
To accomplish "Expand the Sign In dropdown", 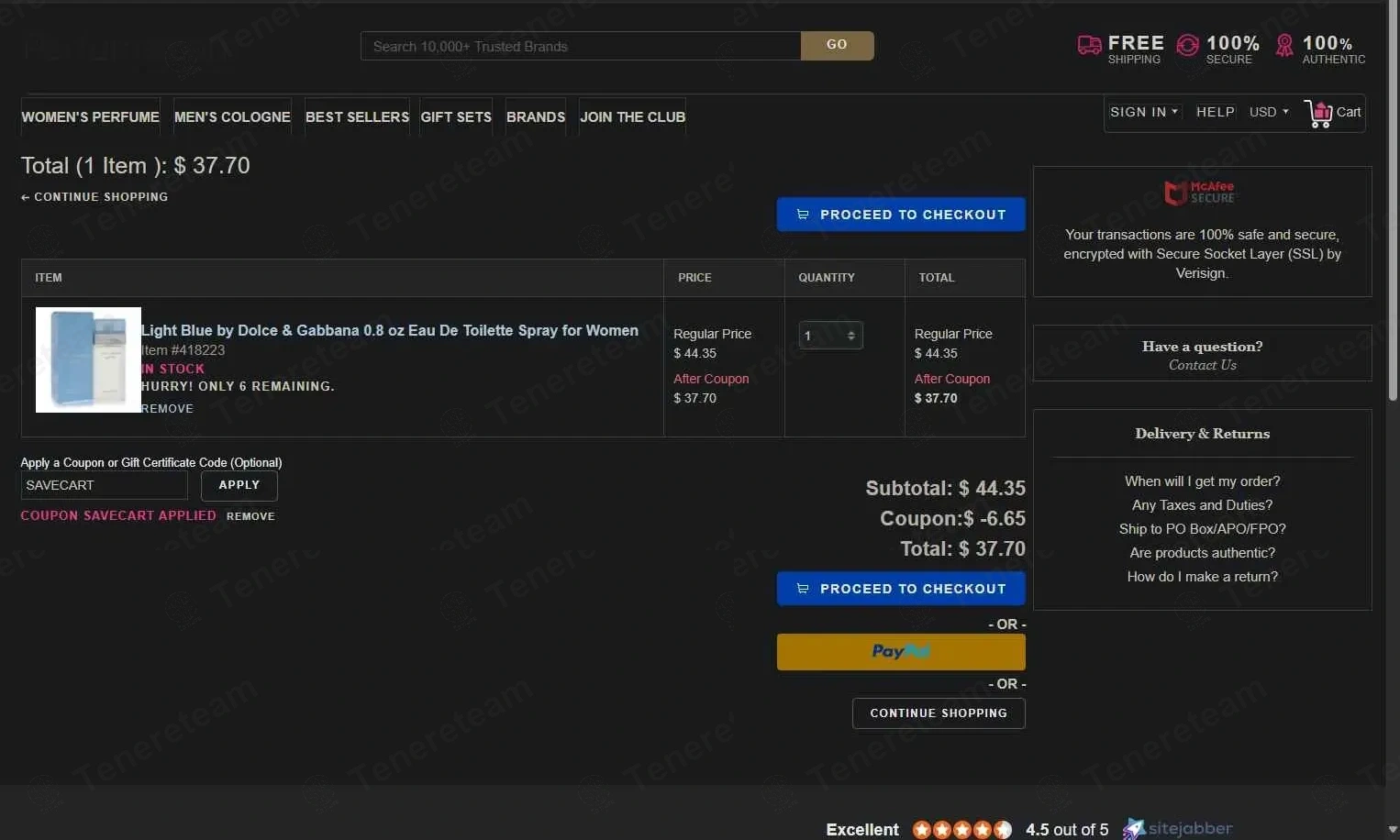I will [x=1143, y=112].
